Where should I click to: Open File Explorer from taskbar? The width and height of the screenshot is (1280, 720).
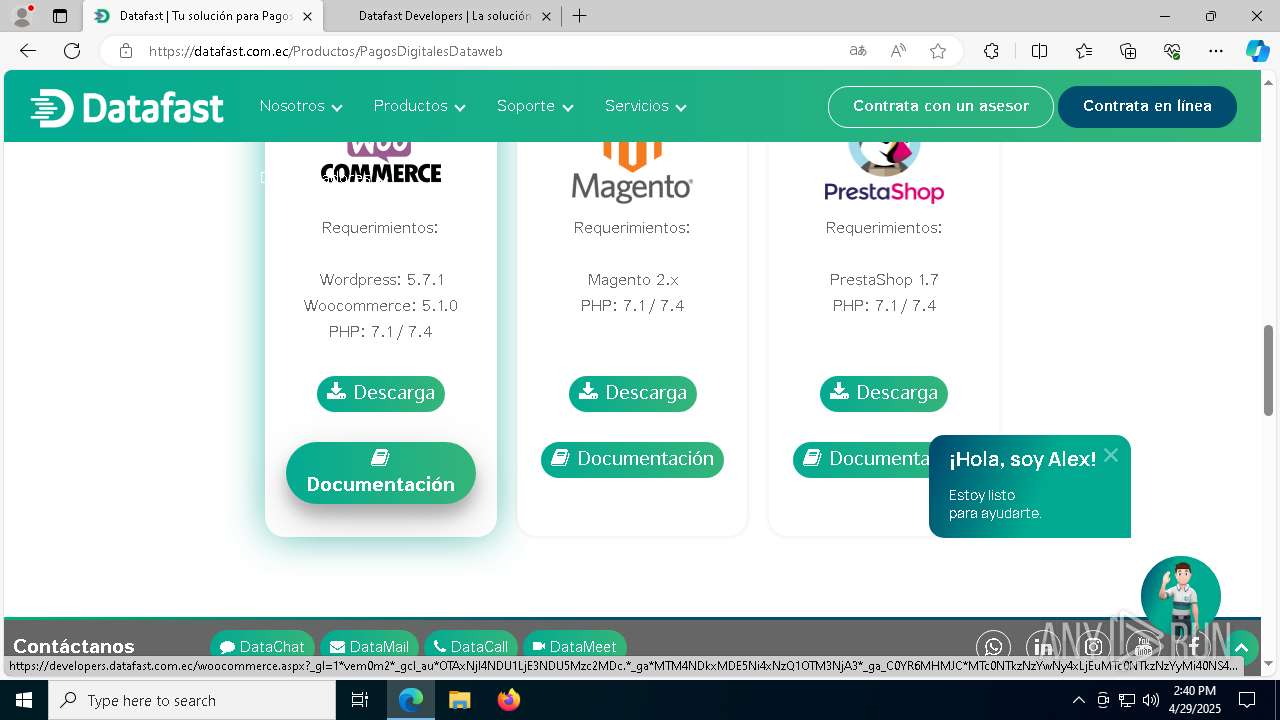459,700
